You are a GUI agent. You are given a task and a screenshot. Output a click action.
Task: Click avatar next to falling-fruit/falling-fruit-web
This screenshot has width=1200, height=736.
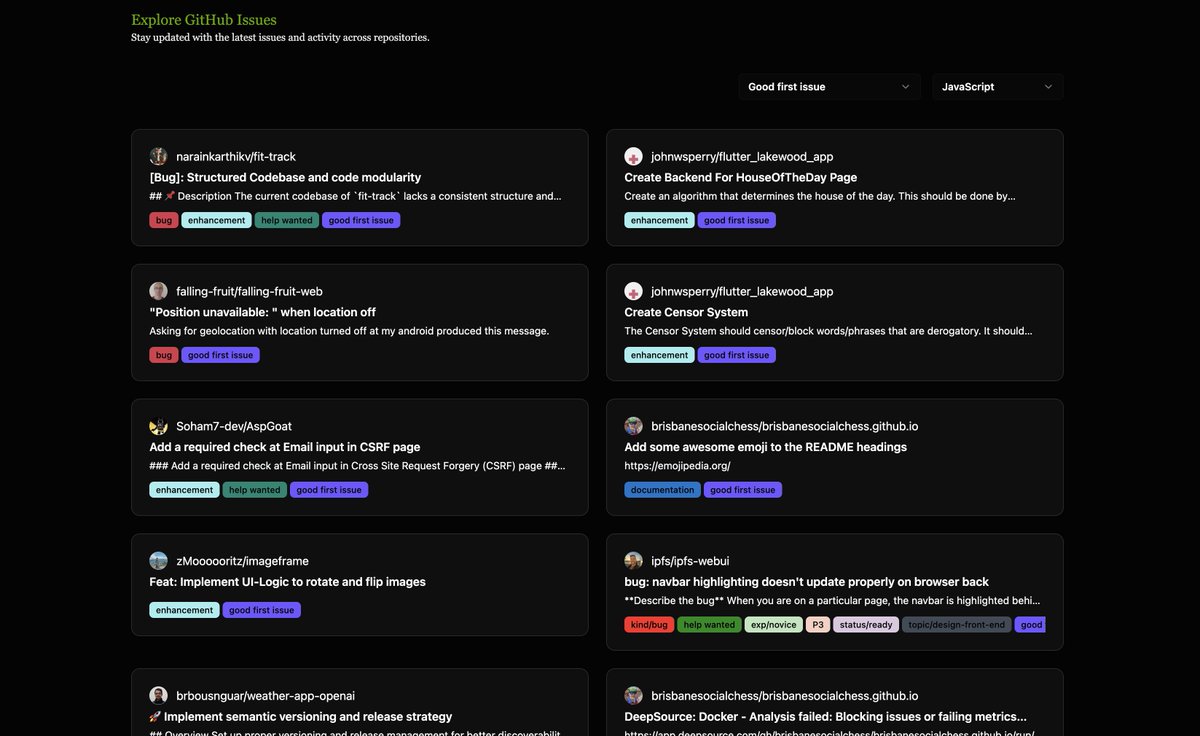pyautogui.click(x=159, y=291)
